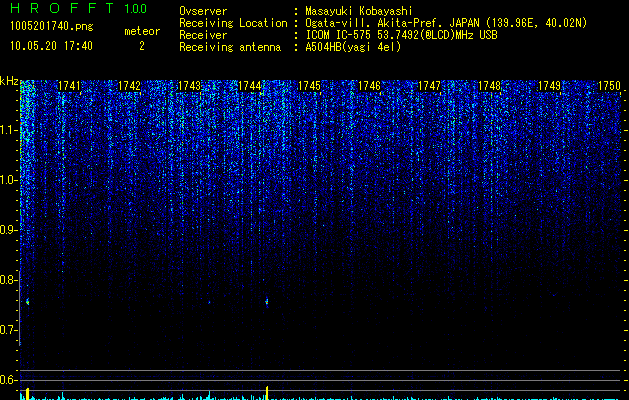Screen dimensions: 629x400
Task: Select the observer name Masayuki Kobayashi
Action: click(x=359, y=11)
